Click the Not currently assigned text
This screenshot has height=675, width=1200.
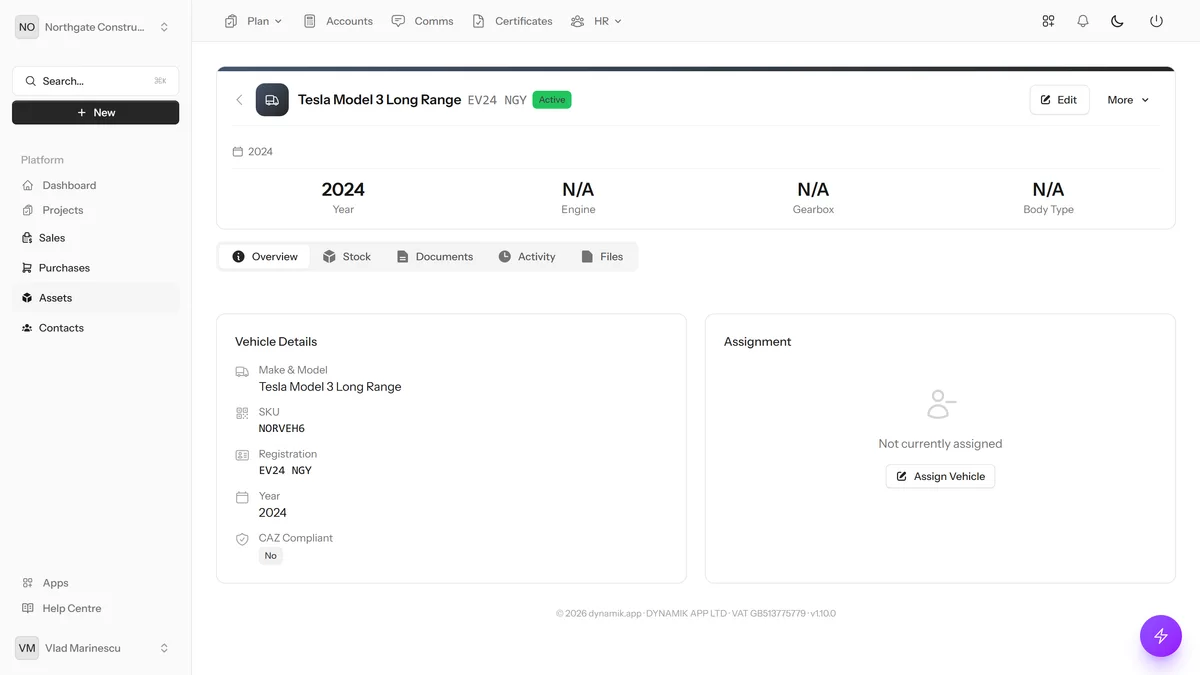940,444
